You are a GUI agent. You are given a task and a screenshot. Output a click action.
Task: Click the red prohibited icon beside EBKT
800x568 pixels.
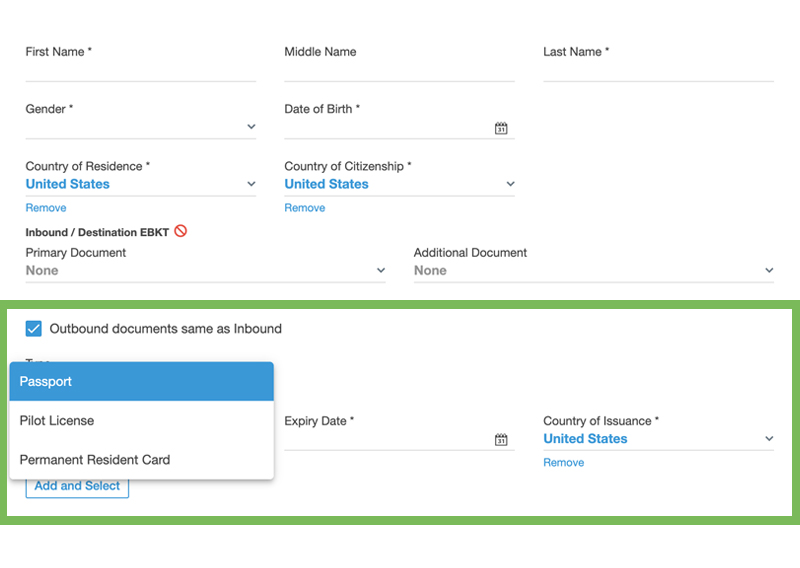coord(181,231)
